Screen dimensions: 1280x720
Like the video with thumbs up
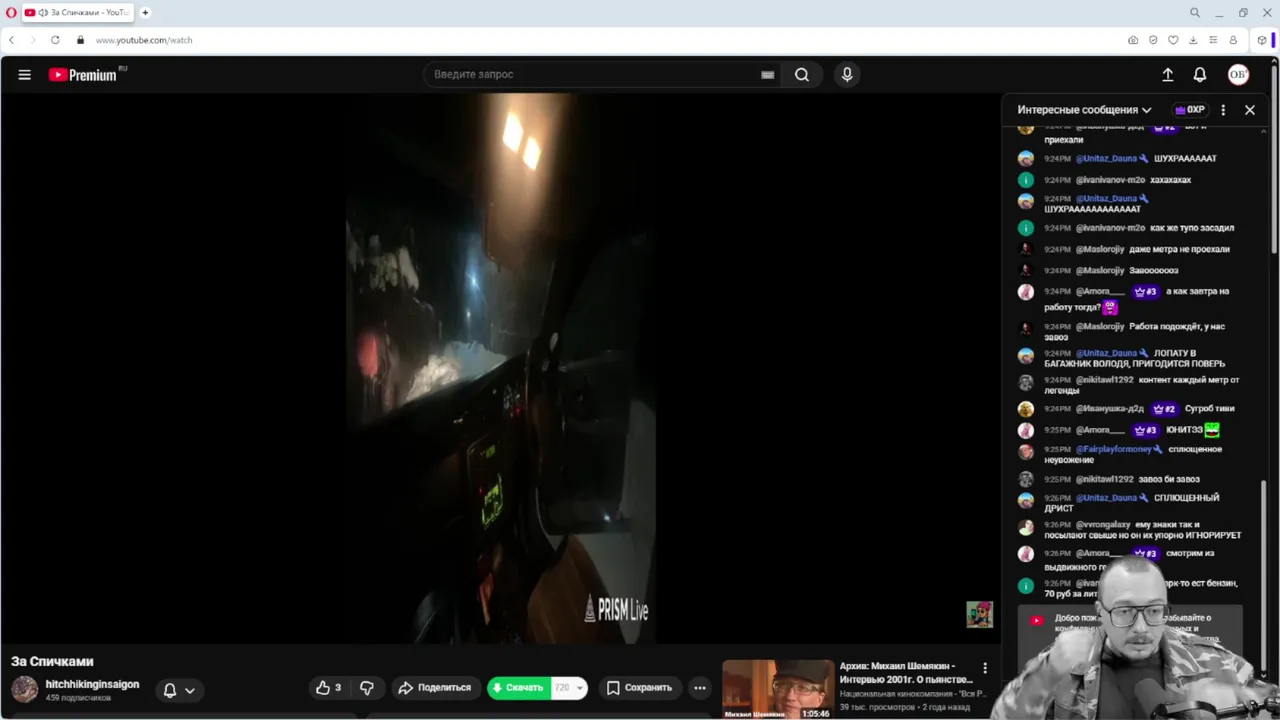click(330, 688)
